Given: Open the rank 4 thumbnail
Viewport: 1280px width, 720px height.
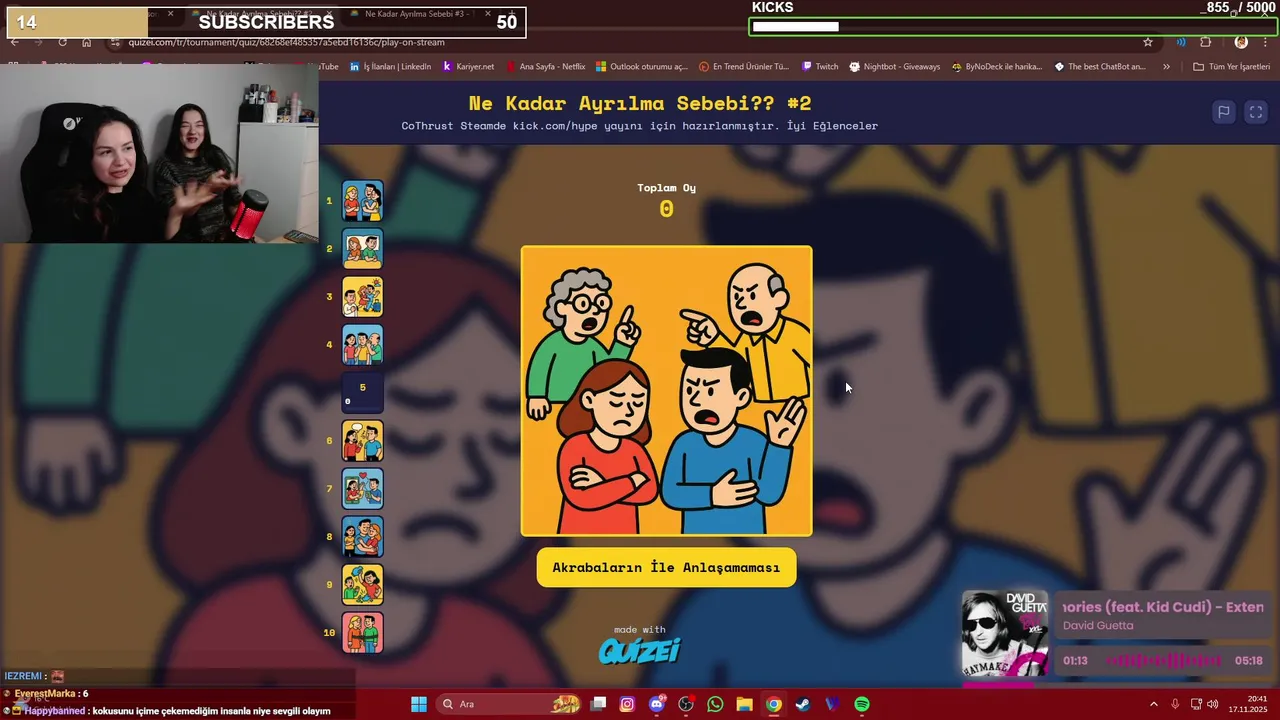Looking at the screenshot, I should (x=363, y=345).
